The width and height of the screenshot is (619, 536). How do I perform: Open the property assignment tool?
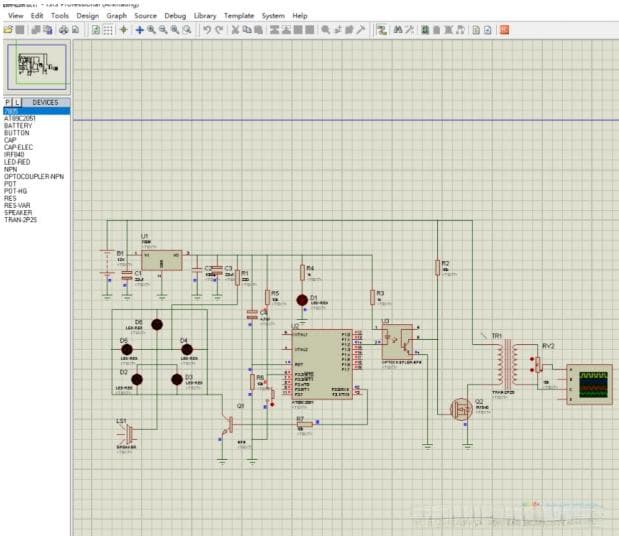[x=409, y=30]
